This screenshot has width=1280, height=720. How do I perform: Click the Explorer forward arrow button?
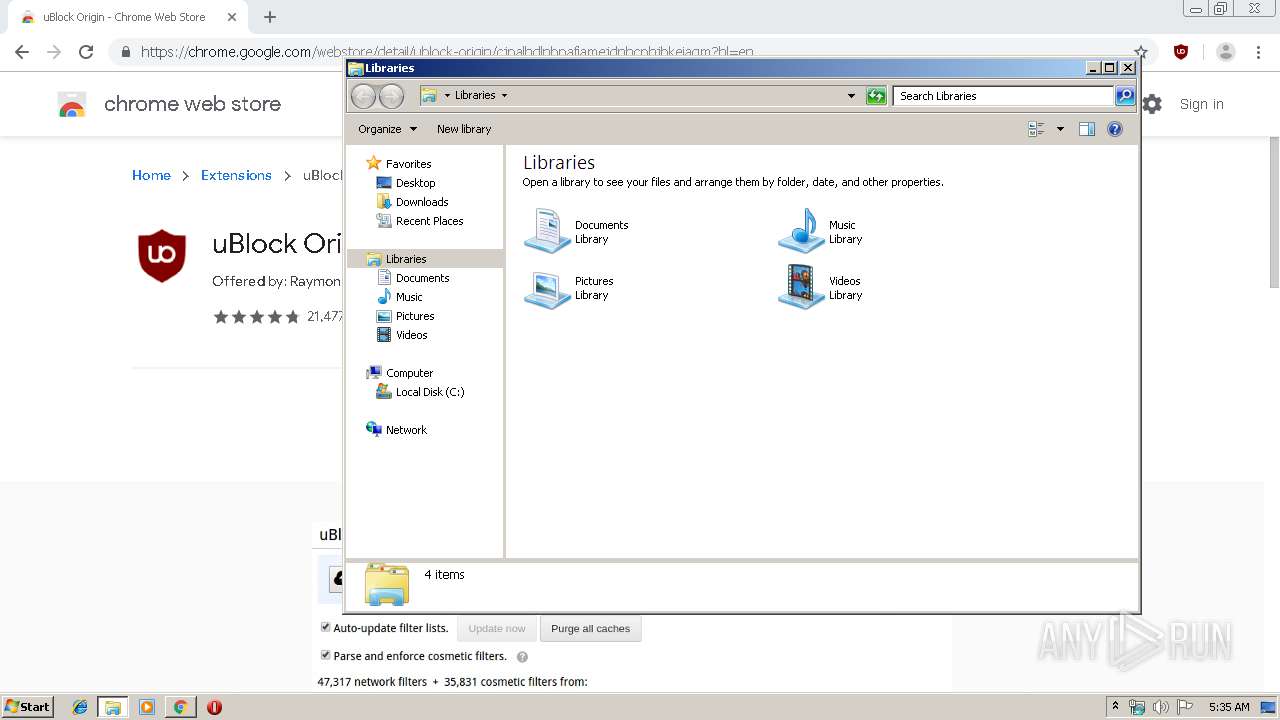pyautogui.click(x=391, y=96)
